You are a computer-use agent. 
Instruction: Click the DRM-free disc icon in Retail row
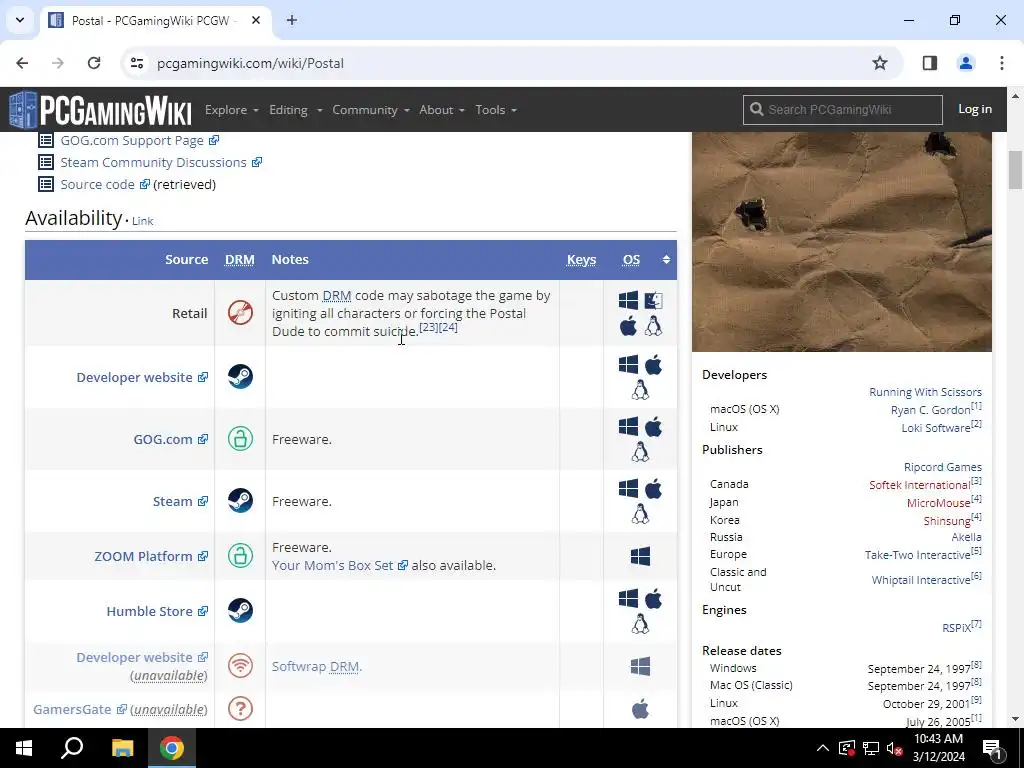pos(240,313)
